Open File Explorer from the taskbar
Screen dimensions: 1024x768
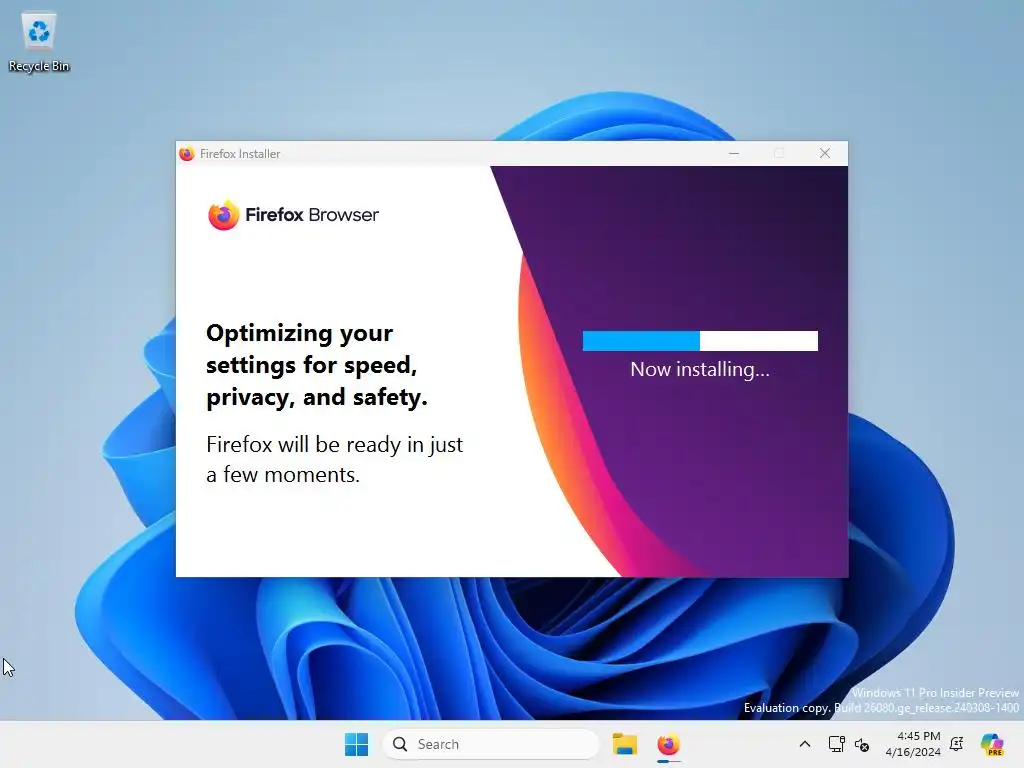click(x=624, y=744)
